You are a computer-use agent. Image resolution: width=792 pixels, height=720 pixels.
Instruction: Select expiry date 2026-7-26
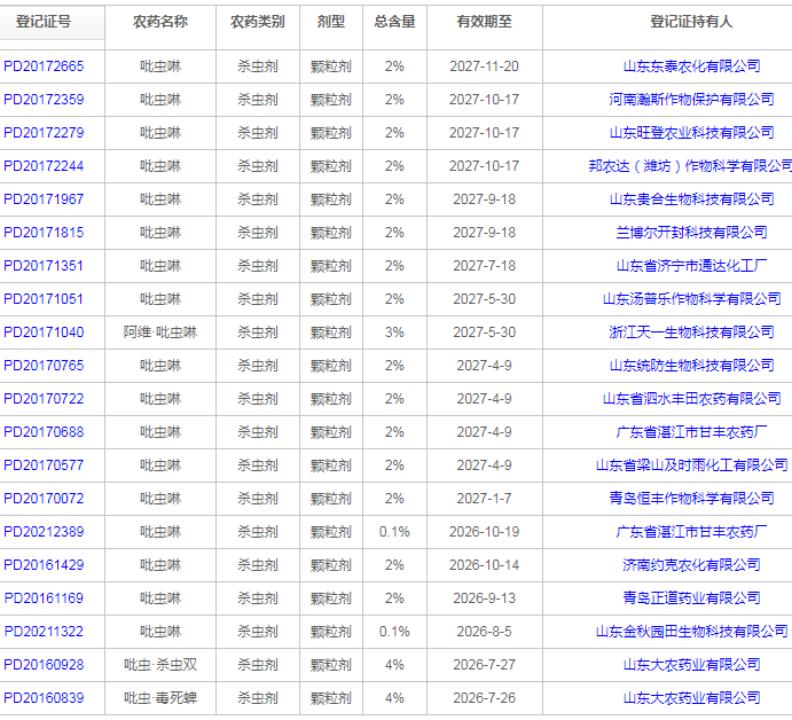click(x=484, y=698)
